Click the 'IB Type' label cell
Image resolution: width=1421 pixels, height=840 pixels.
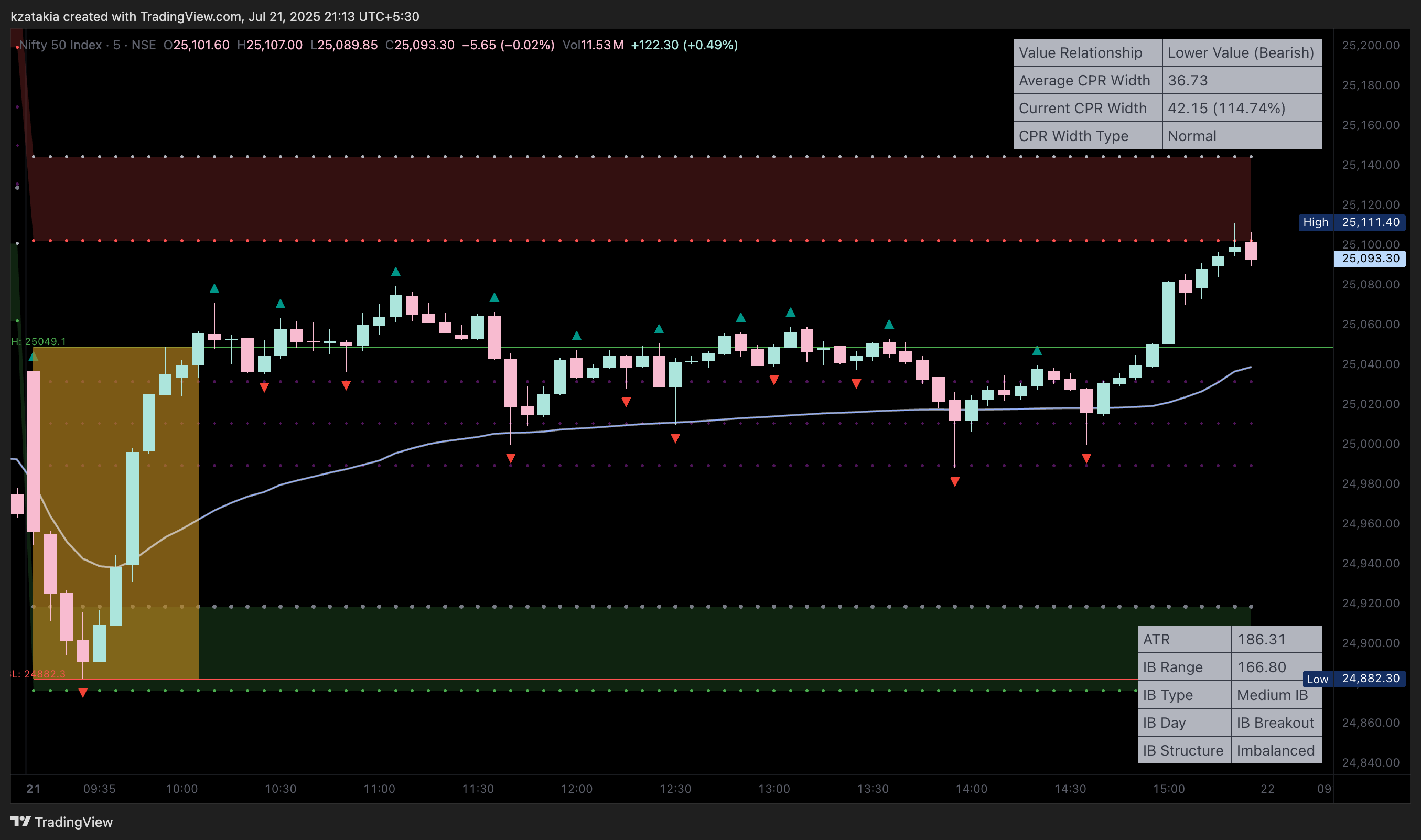click(x=1185, y=695)
